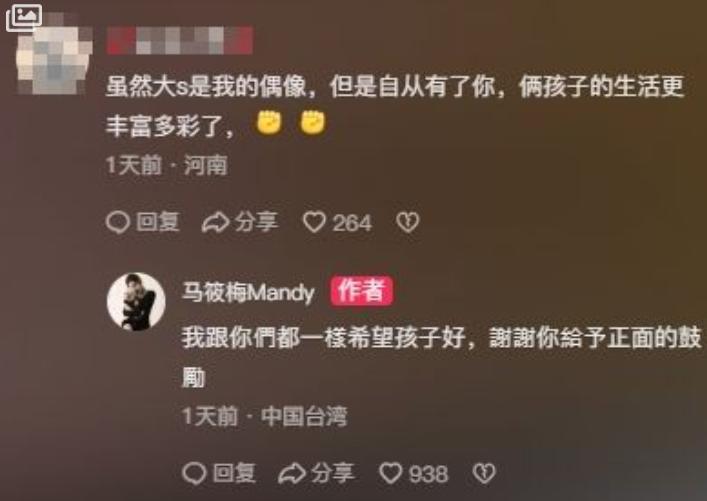
Task: Open the image gallery icon at top-left corner
Action: (24, 18)
